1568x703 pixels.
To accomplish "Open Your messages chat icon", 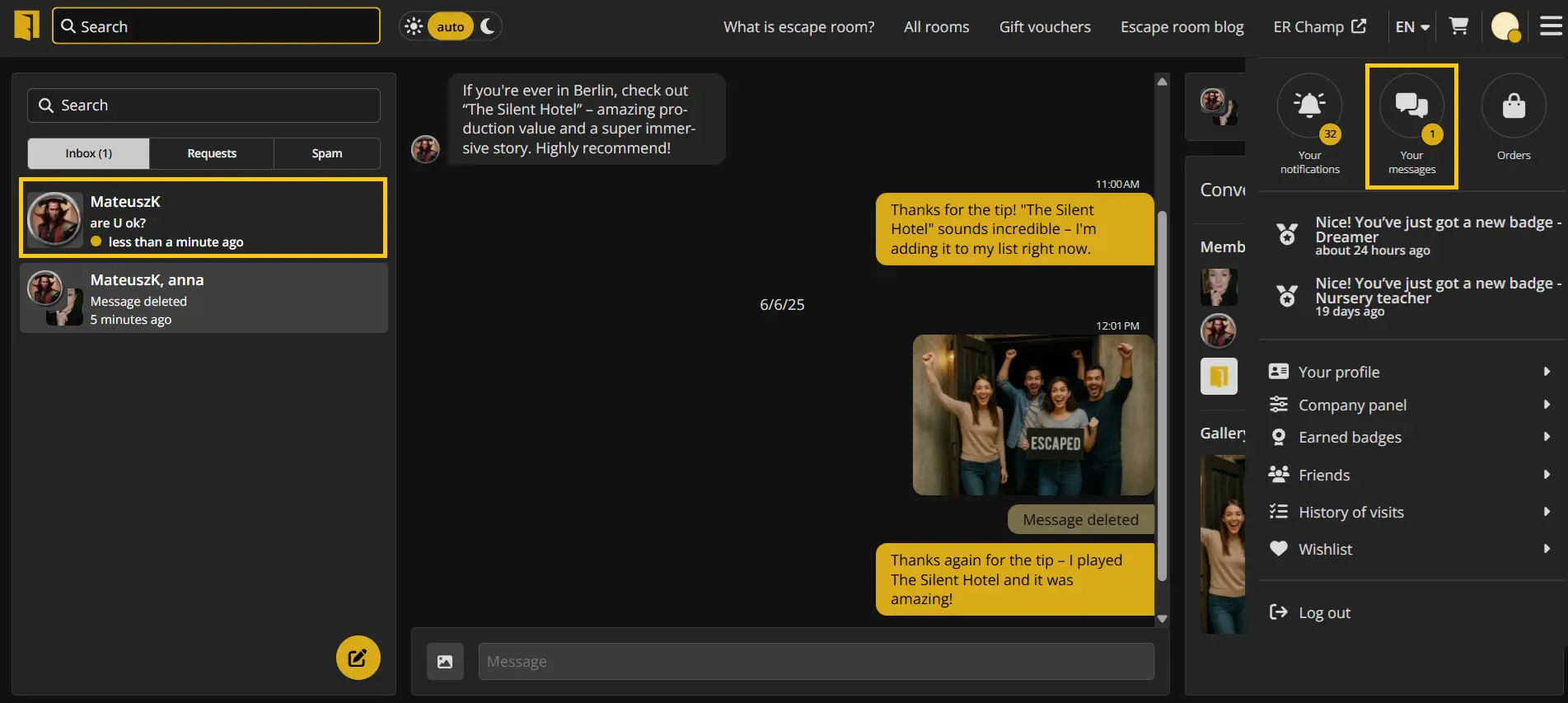I will click(x=1411, y=107).
